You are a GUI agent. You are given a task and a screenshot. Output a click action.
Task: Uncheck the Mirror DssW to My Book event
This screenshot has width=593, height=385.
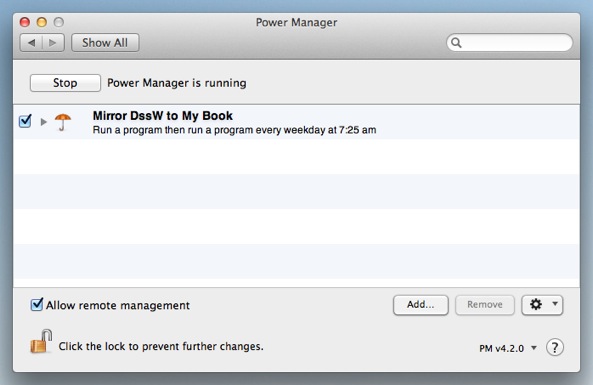click(25, 121)
